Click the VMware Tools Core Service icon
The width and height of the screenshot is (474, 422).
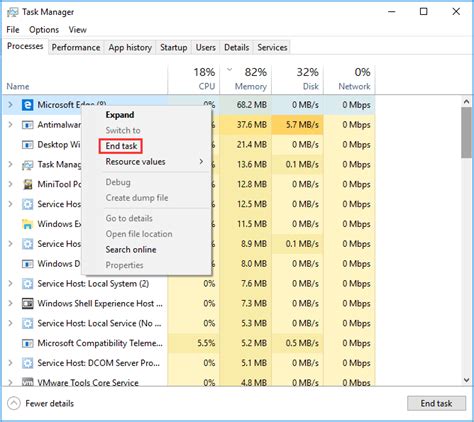(x=27, y=382)
